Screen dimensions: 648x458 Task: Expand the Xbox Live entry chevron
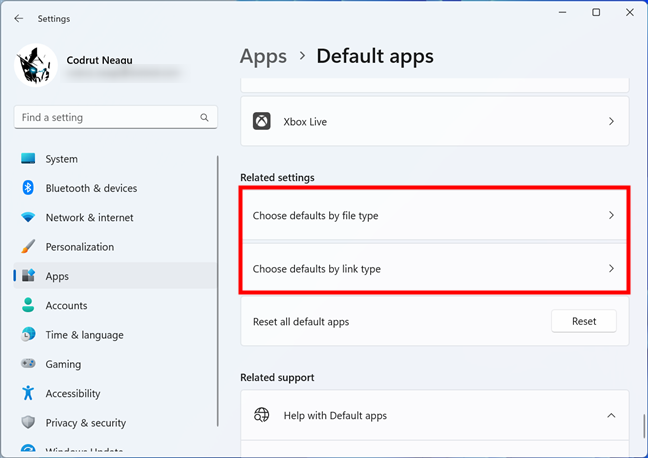611,122
